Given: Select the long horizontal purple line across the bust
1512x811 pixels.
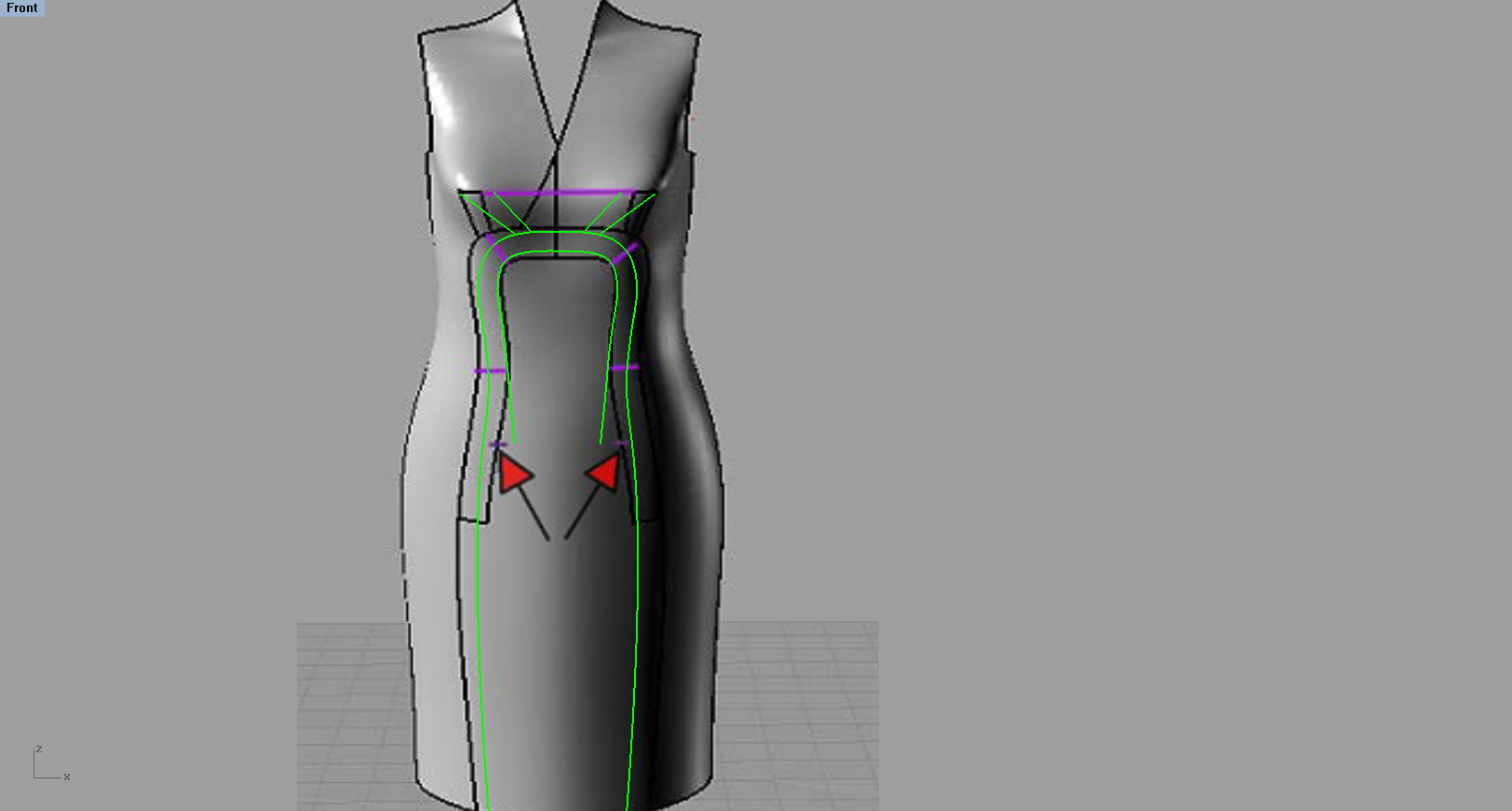Looking at the screenshot, I should (x=560, y=193).
